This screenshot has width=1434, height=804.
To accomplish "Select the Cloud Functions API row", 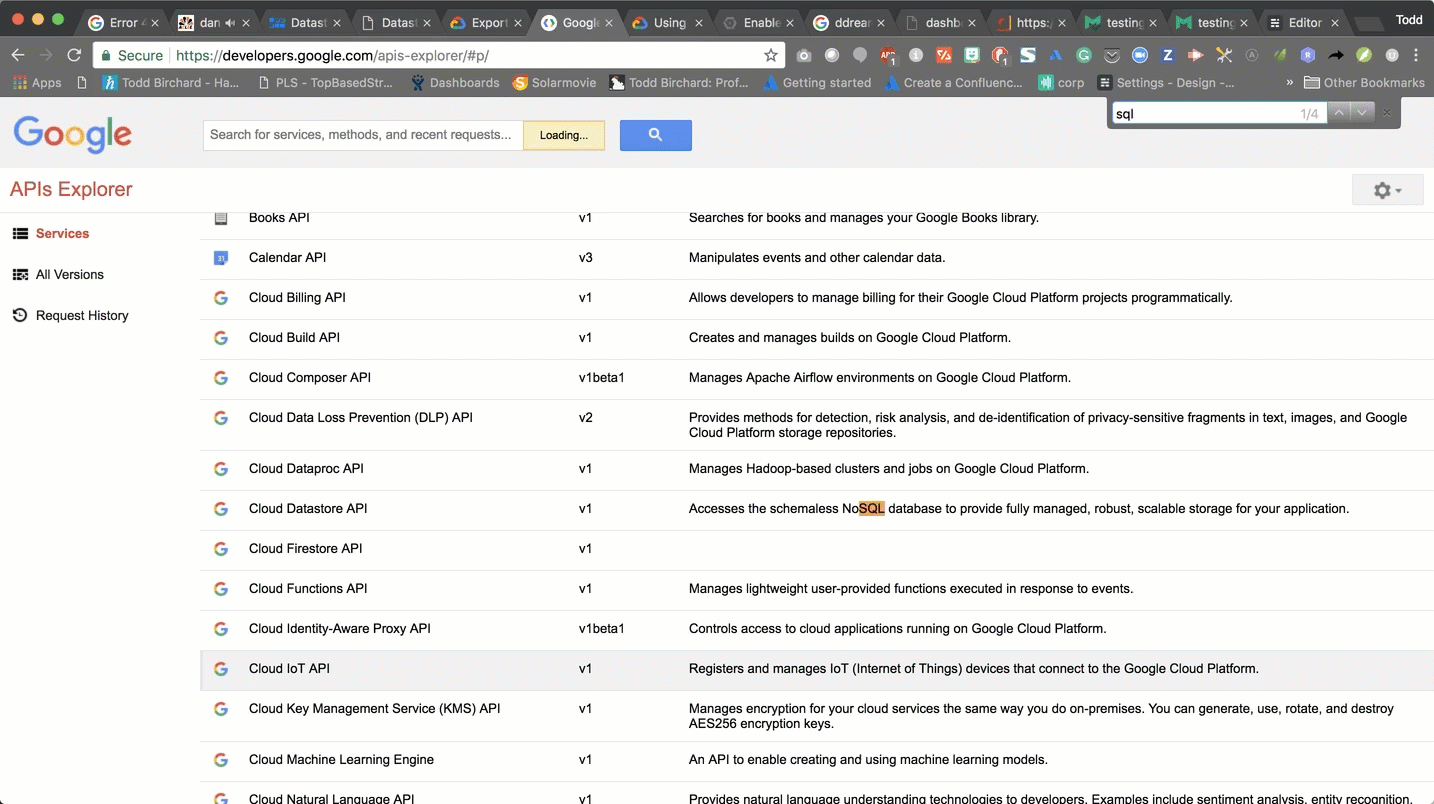I will tap(817, 589).
